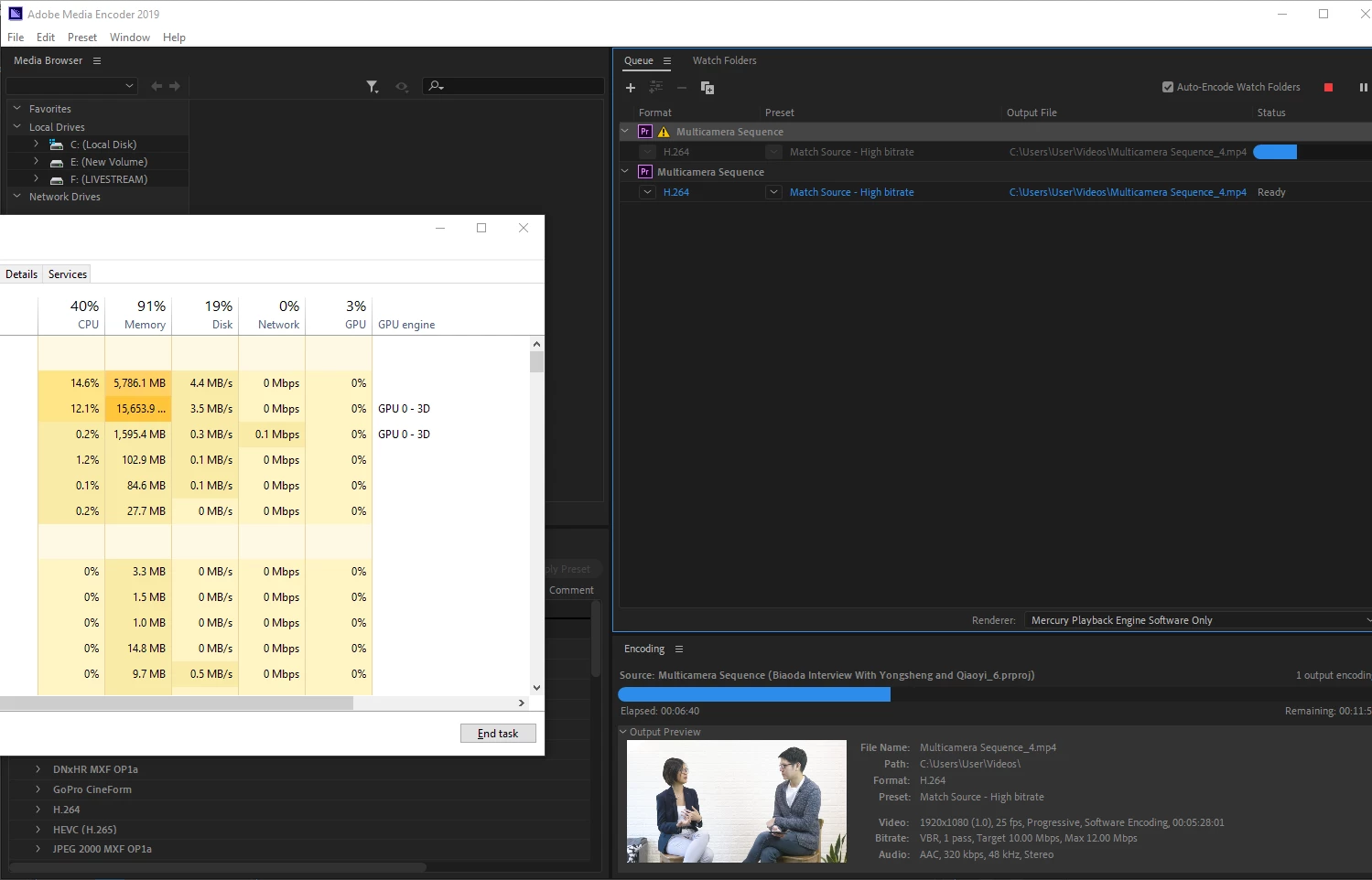
Task: Click the back arrow in Media Browser
Action: pos(157,86)
